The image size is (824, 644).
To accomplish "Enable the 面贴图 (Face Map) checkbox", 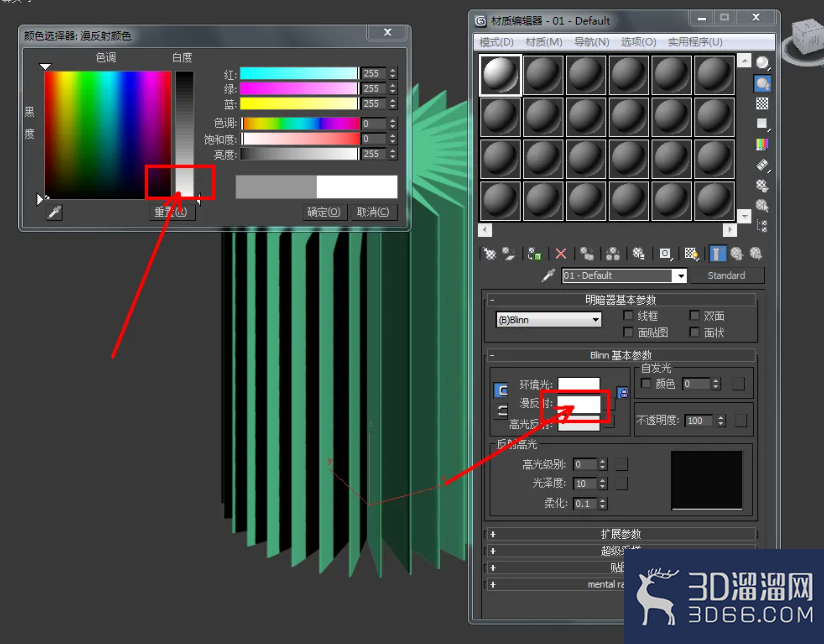I will pyautogui.click(x=628, y=332).
